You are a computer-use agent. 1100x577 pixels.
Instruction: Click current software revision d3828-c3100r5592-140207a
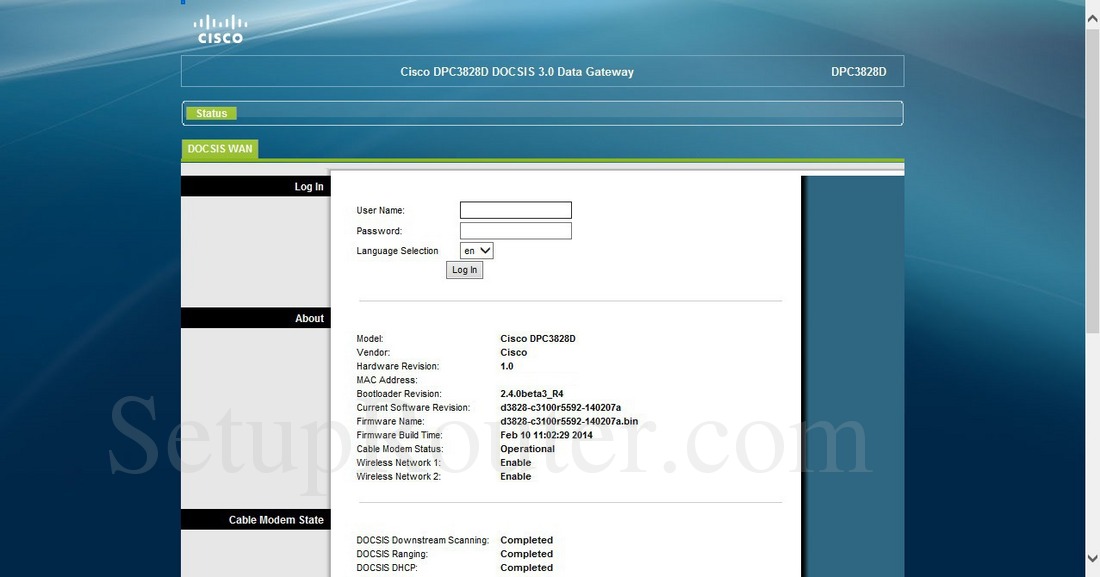coord(561,407)
